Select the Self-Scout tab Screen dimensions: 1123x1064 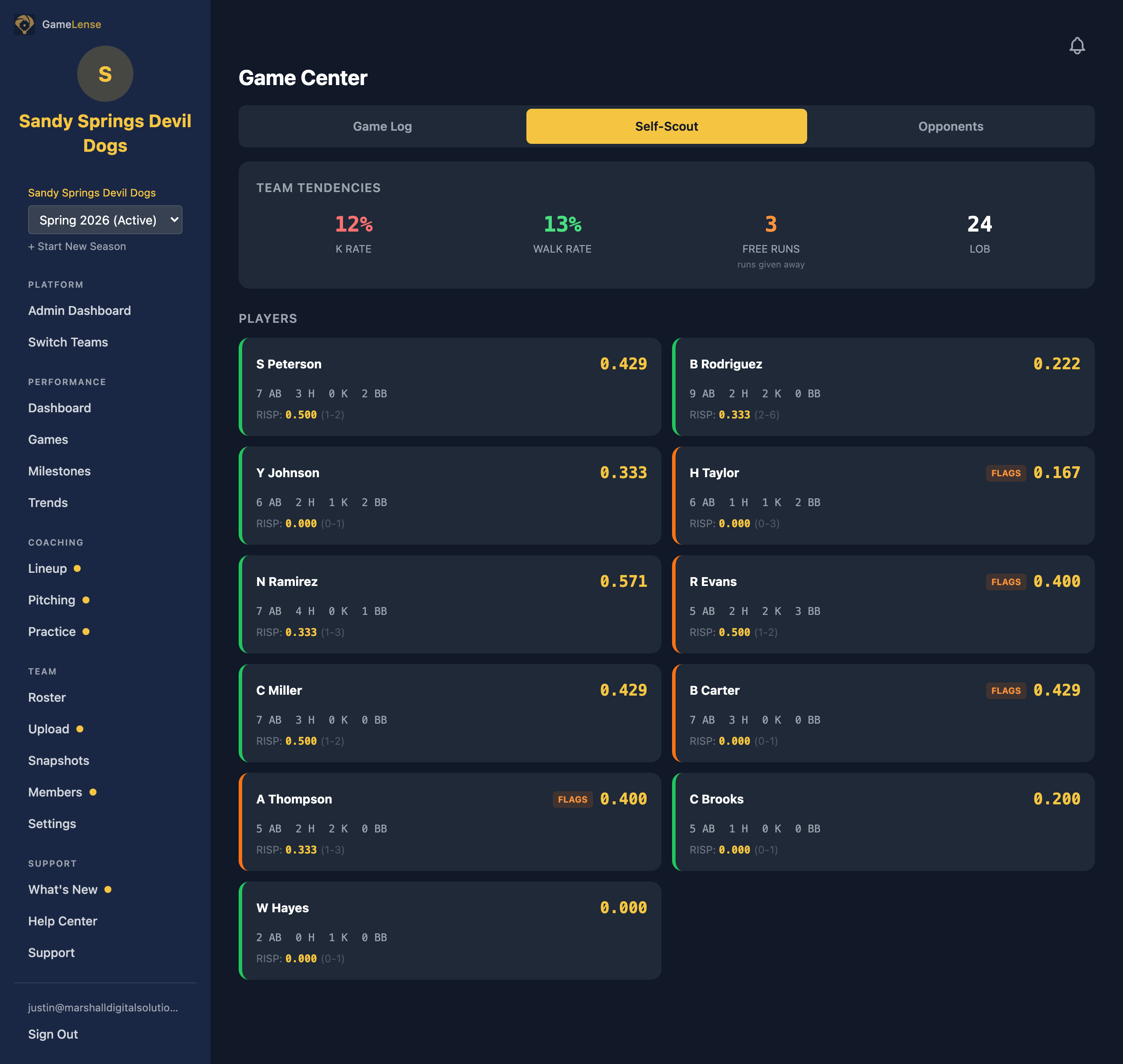(x=666, y=126)
